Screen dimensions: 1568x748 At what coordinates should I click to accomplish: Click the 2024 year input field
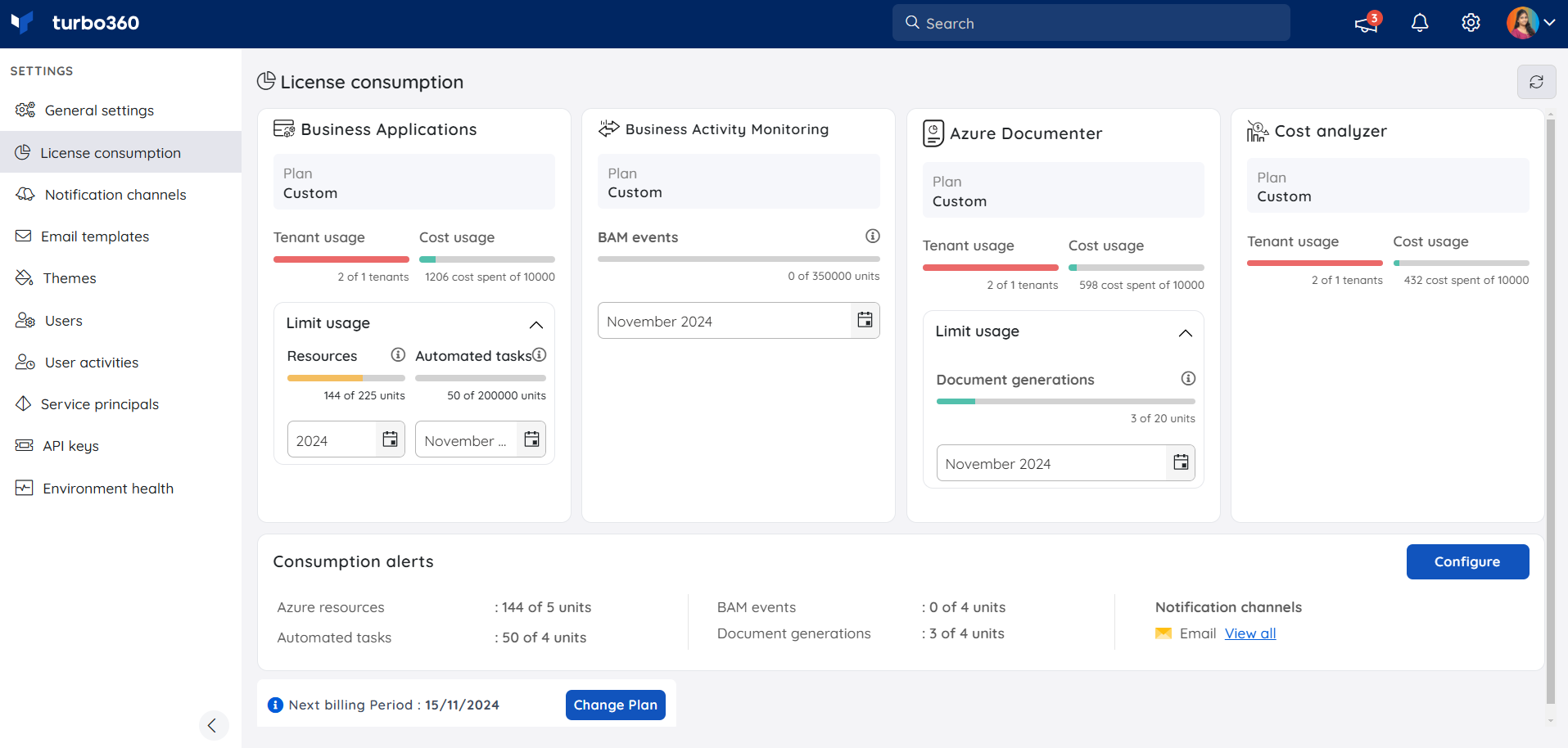pyautogui.click(x=332, y=440)
